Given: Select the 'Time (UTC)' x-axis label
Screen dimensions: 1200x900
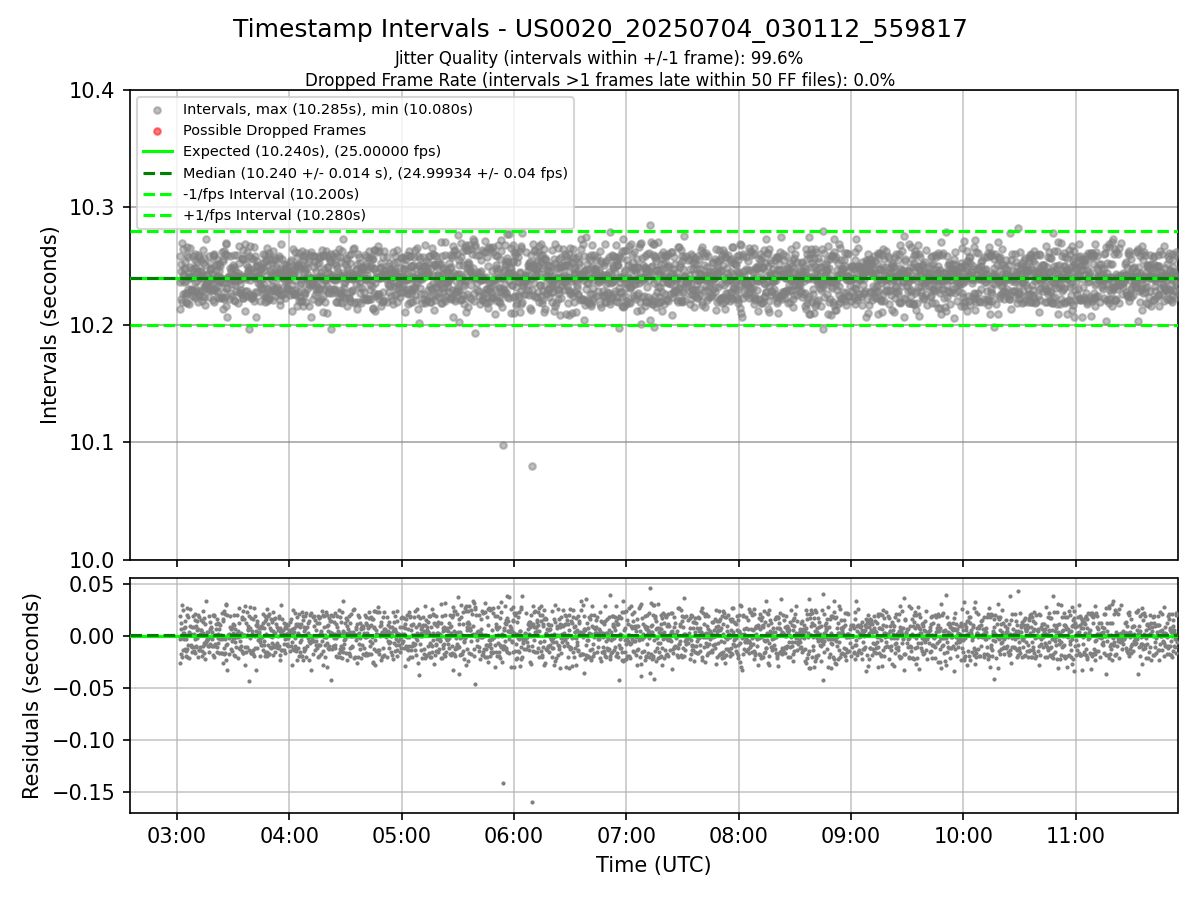Looking at the screenshot, I should point(654,865).
